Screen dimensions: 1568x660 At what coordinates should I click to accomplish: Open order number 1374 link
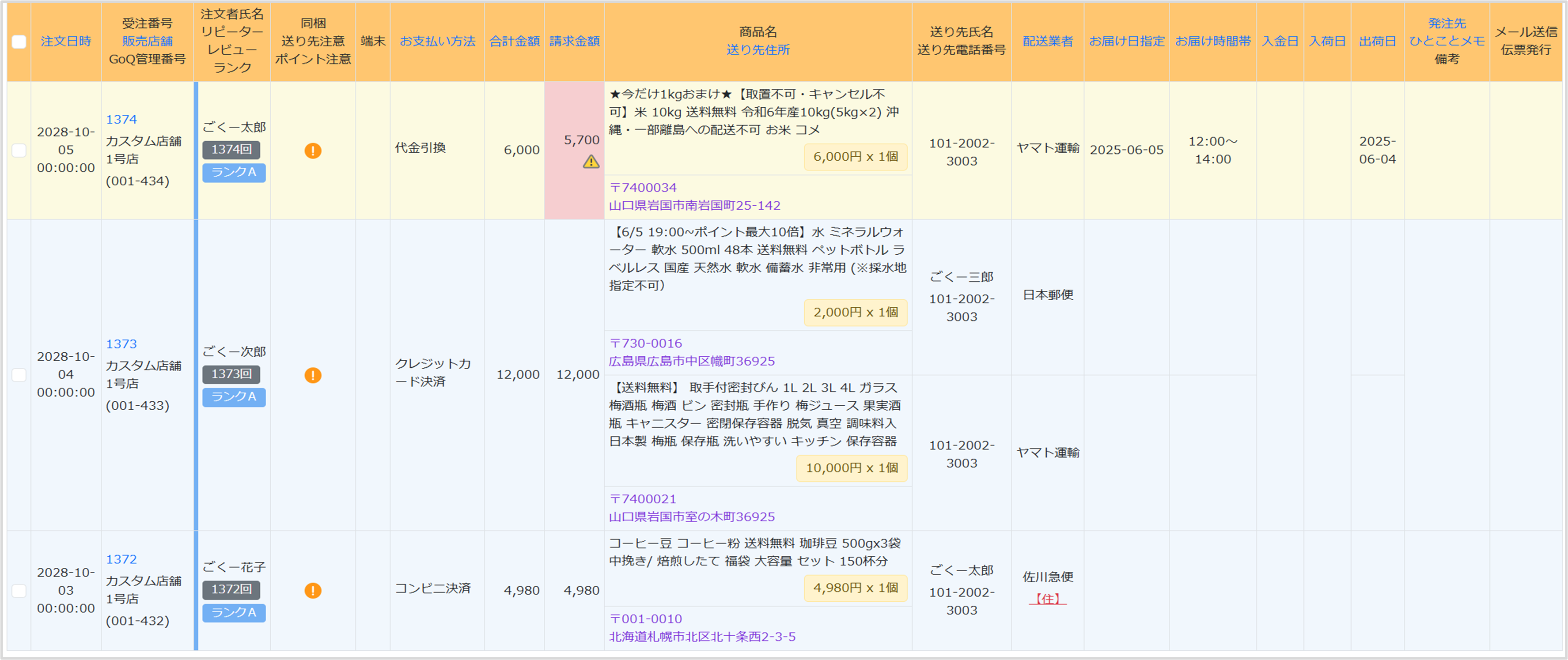coord(121,120)
